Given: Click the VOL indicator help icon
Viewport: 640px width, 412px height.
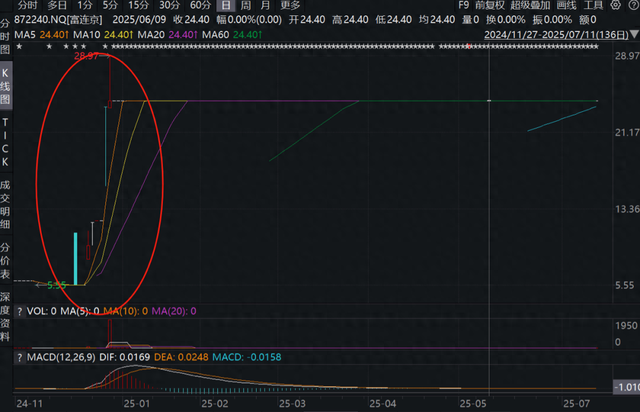Looking at the screenshot, I should pos(19,312).
